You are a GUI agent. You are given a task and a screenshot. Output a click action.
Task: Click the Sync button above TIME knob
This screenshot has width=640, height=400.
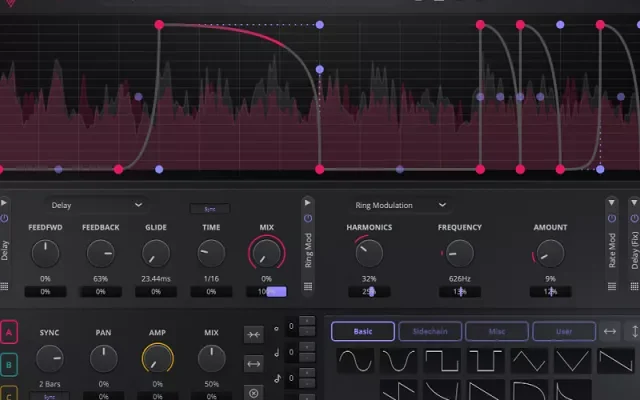click(210, 209)
